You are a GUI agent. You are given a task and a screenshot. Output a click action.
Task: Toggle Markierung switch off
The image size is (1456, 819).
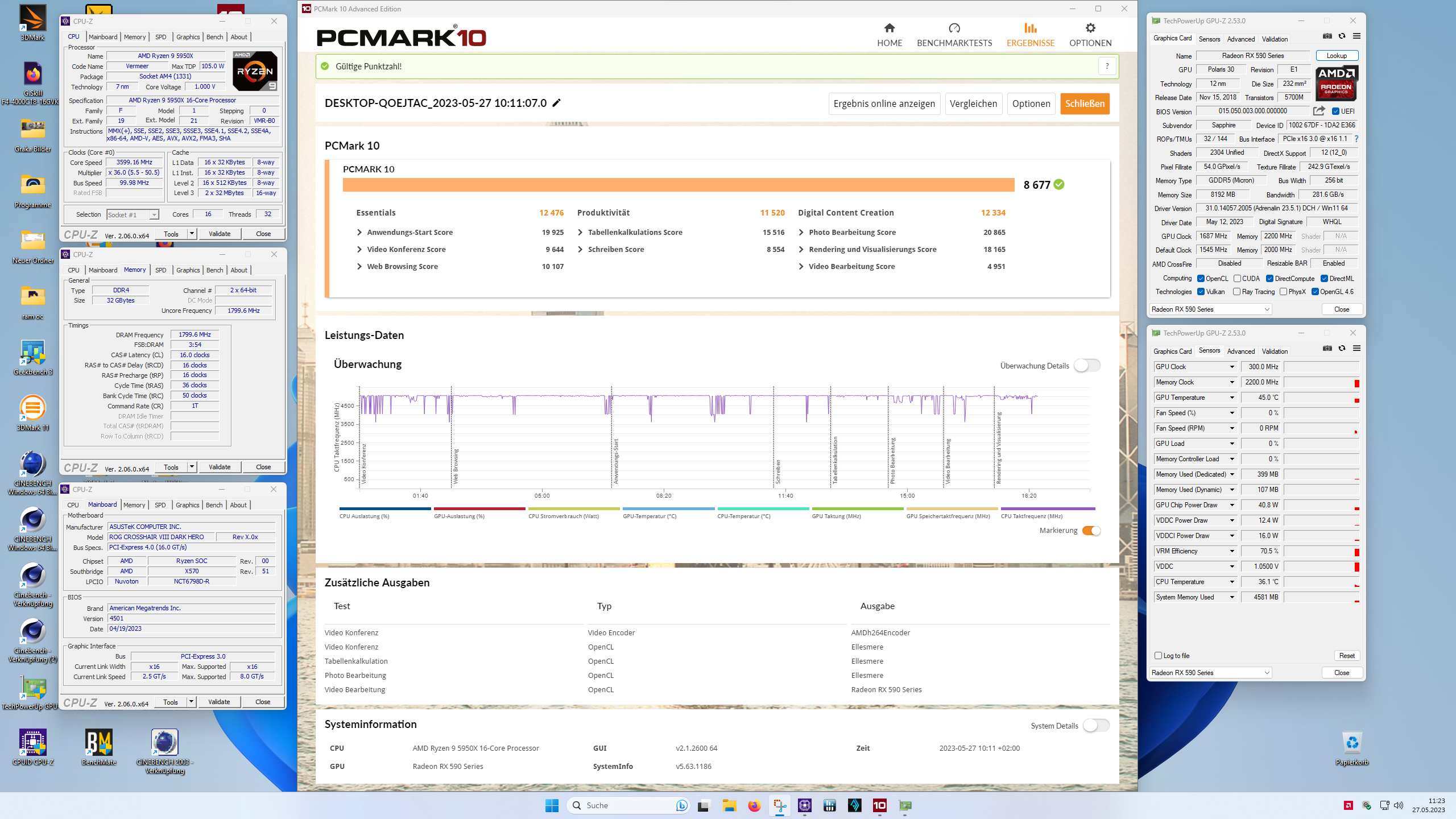point(1091,531)
